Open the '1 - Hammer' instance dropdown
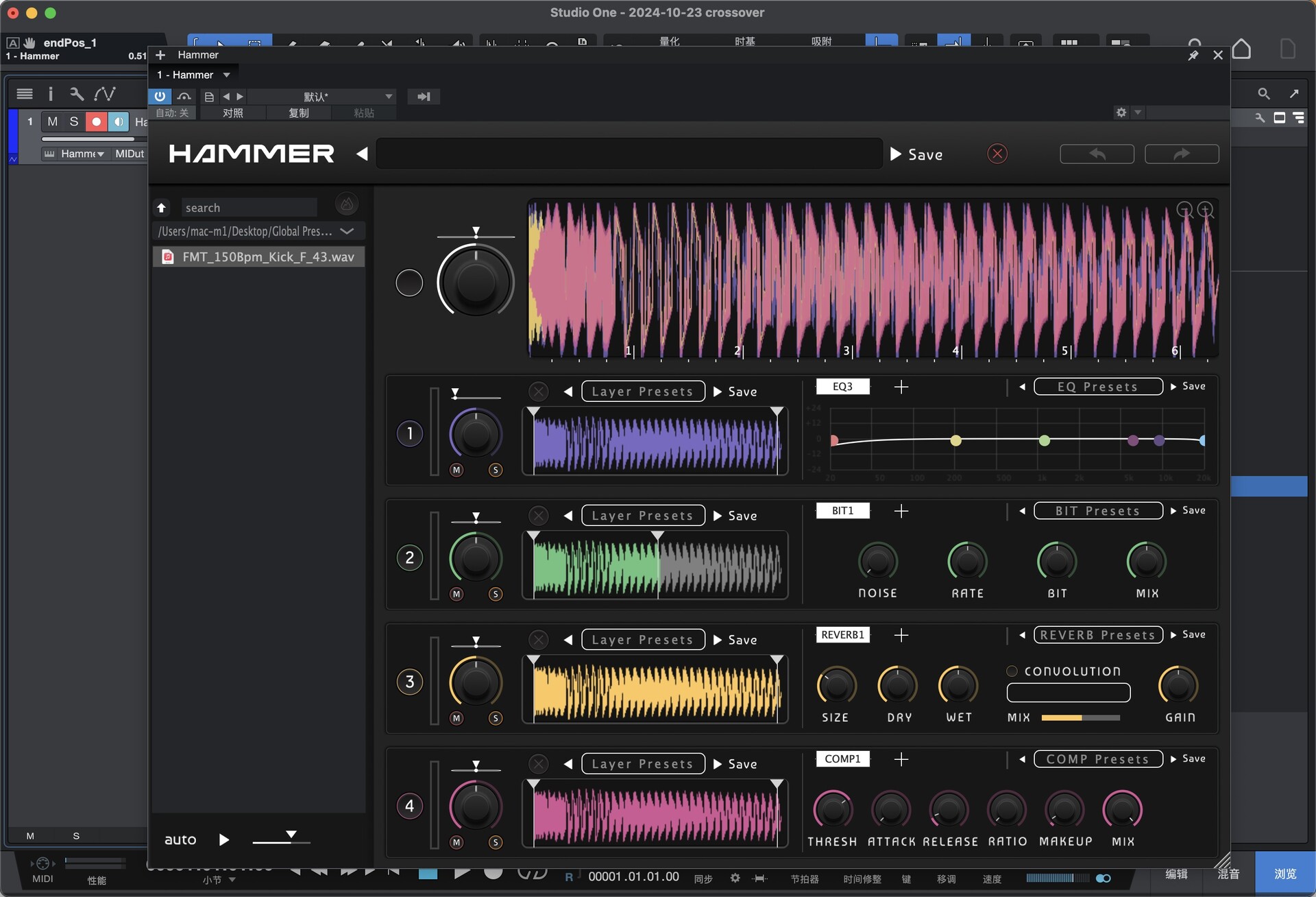Image resolution: width=1316 pixels, height=897 pixels. [x=194, y=75]
